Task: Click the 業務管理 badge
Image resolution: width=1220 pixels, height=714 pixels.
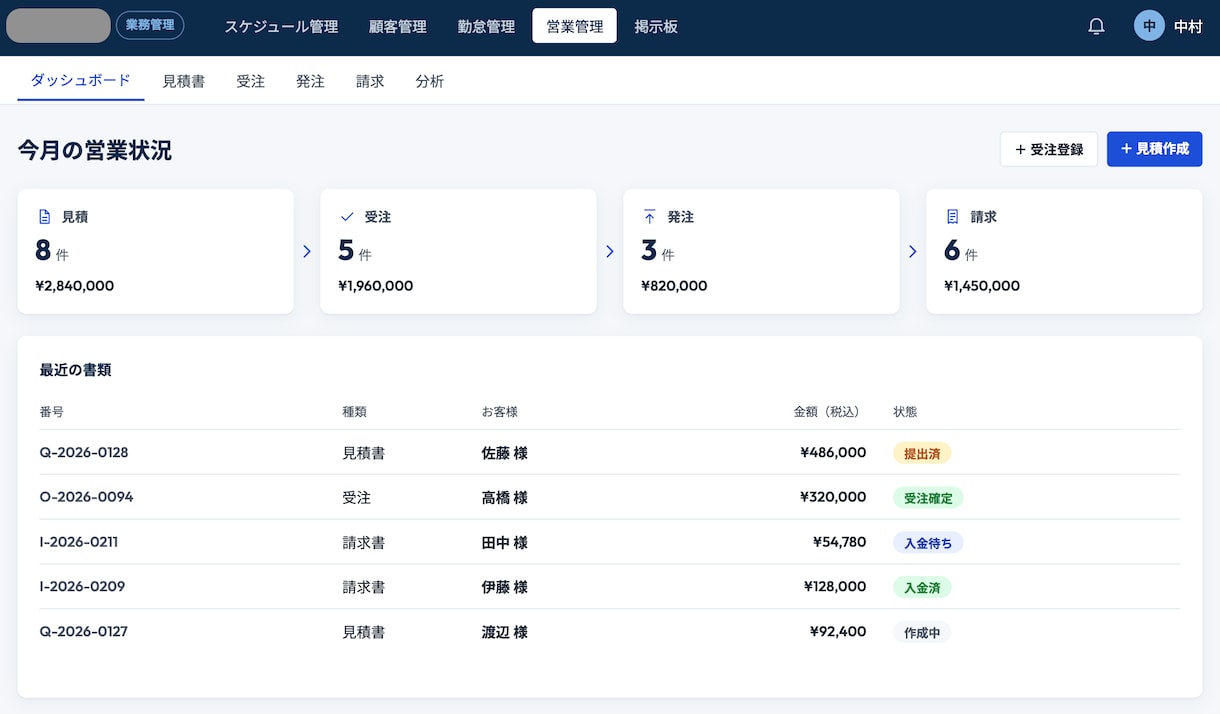Action: coord(150,26)
